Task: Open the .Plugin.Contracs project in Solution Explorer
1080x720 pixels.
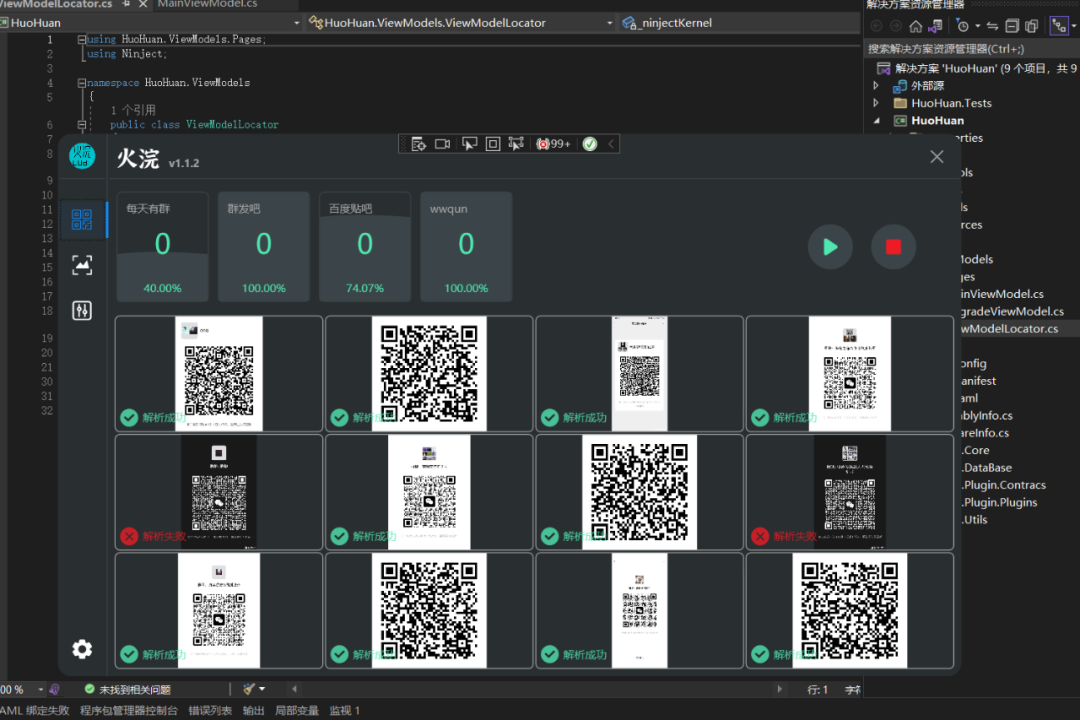Action: coord(1004,484)
